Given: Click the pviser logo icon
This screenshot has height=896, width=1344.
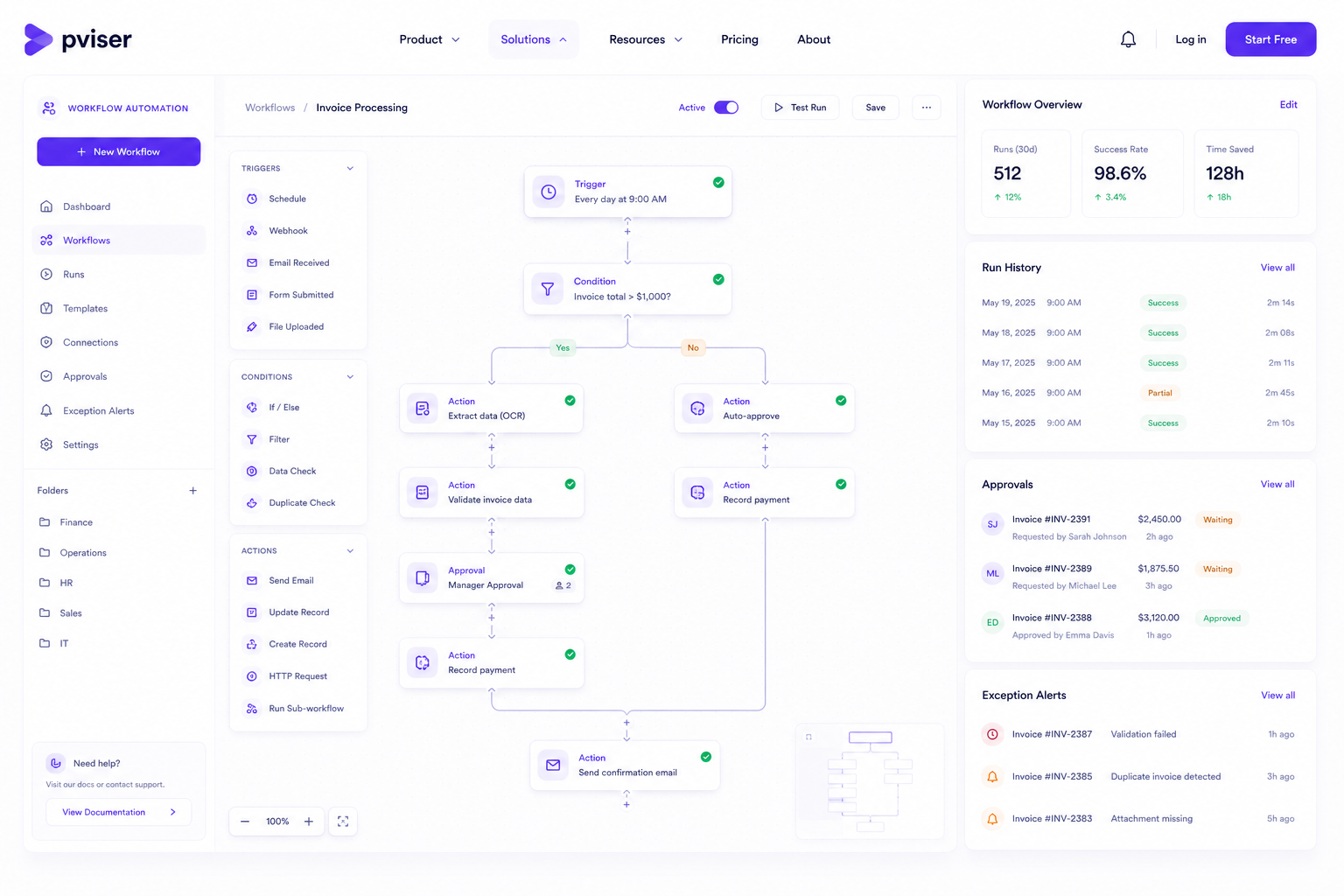Looking at the screenshot, I should click(38, 39).
